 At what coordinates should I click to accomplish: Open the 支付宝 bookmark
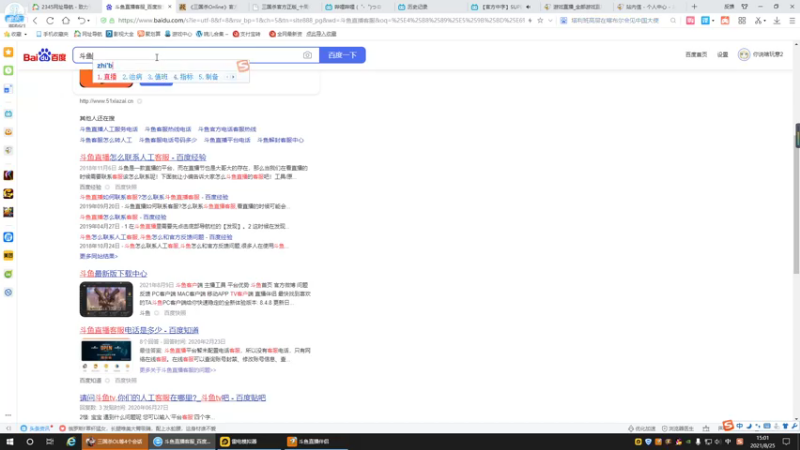pyautogui.click(x=246, y=34)
